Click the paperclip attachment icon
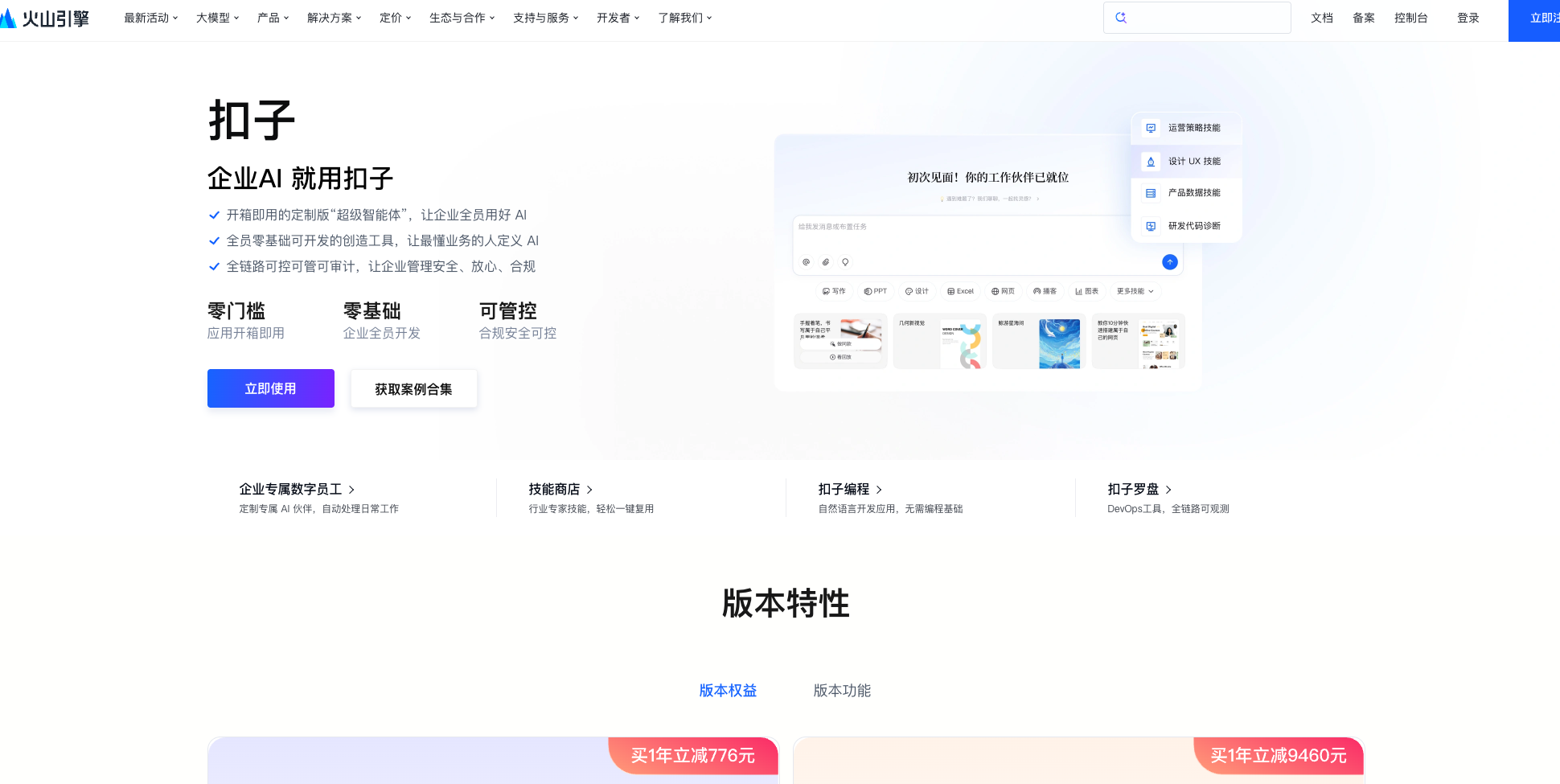This screenshot has height=784, width=1560. 826,262
